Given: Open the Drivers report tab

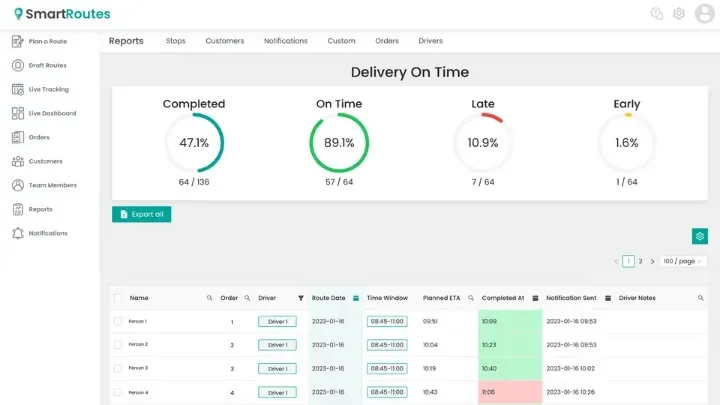Looking at the screenshot, I should click(430, 41).
